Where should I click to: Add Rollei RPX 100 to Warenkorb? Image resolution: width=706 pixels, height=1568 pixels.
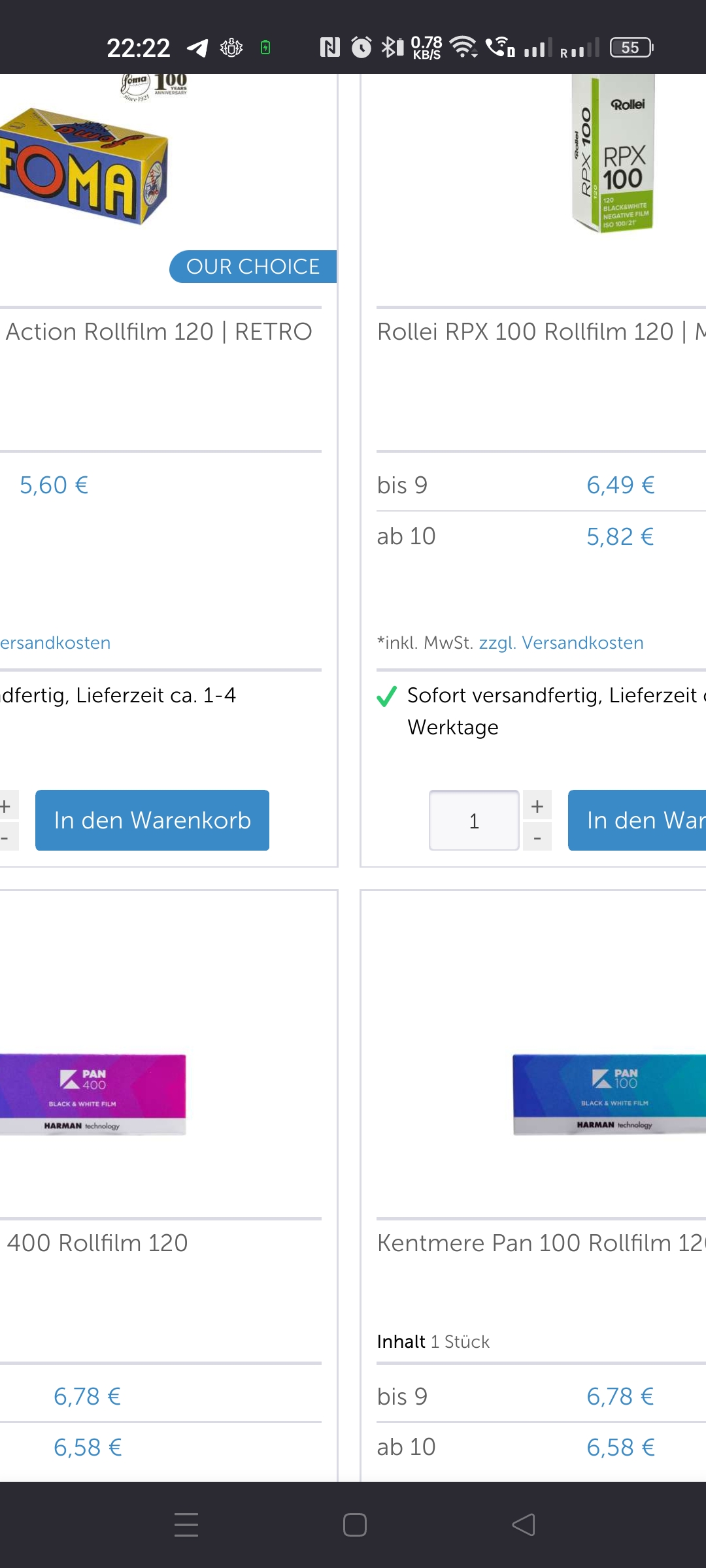point(637,820)
